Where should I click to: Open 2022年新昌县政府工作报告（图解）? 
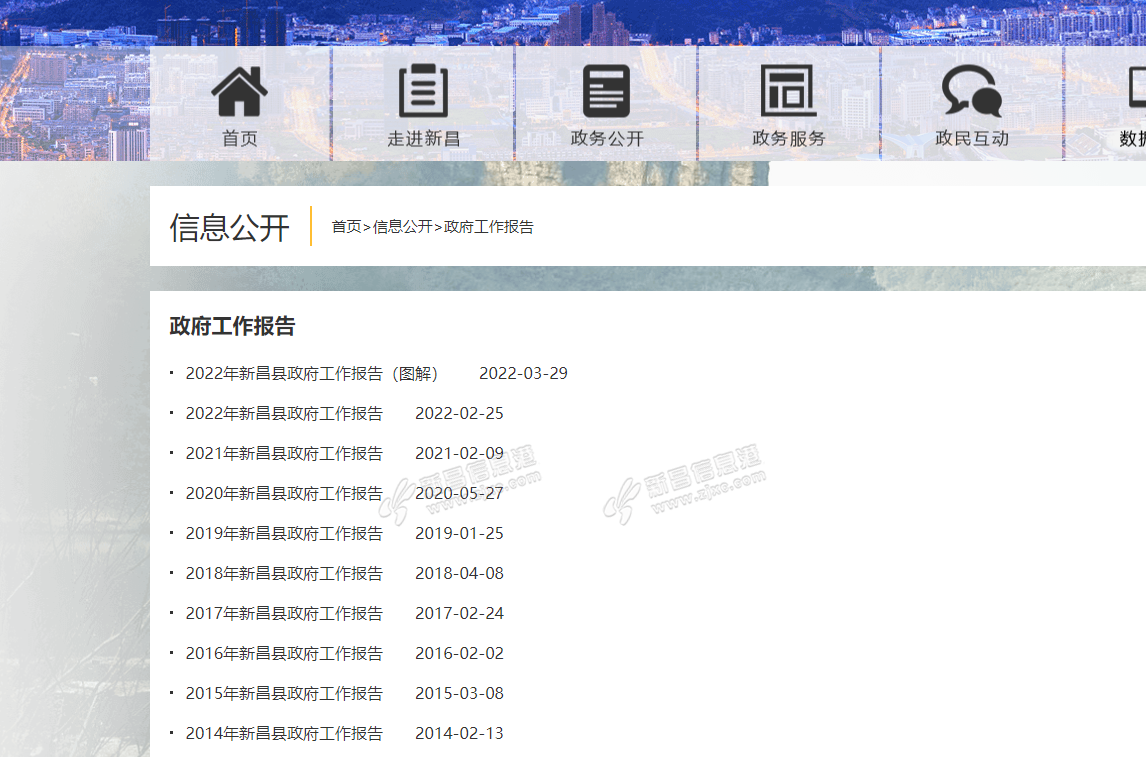click(312, 374)
